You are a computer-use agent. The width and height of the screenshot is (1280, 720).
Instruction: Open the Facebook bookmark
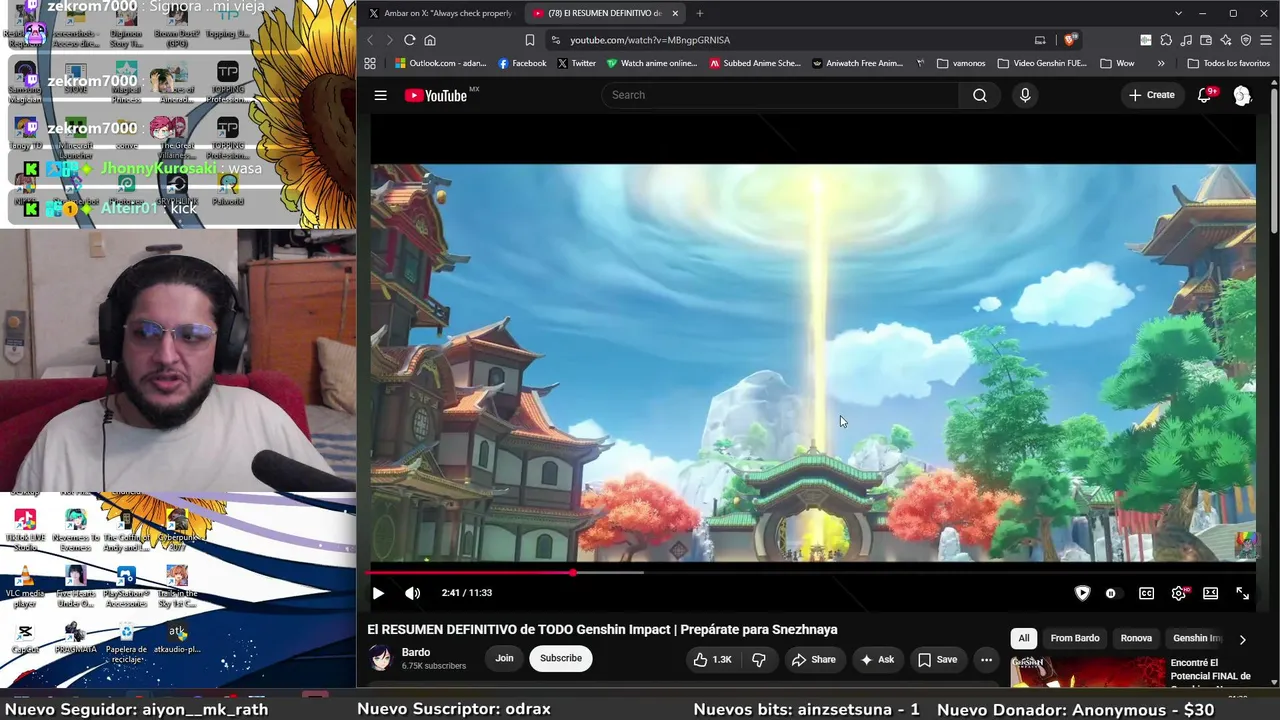tap(522, 63)
